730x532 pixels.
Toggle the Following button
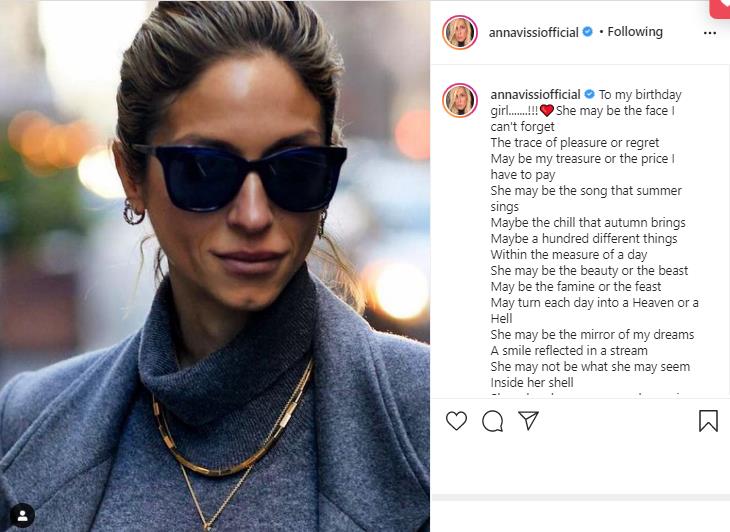click(x=635, y=32)
